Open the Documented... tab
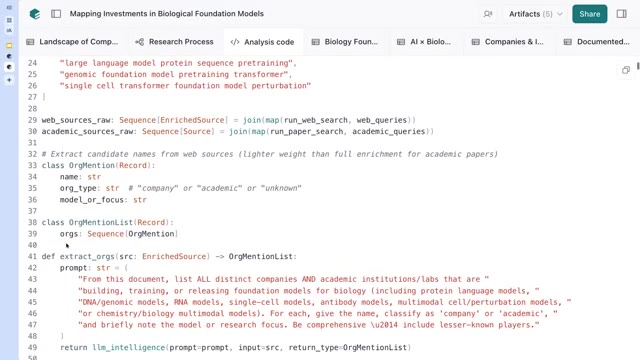 [x=596, y=42]
